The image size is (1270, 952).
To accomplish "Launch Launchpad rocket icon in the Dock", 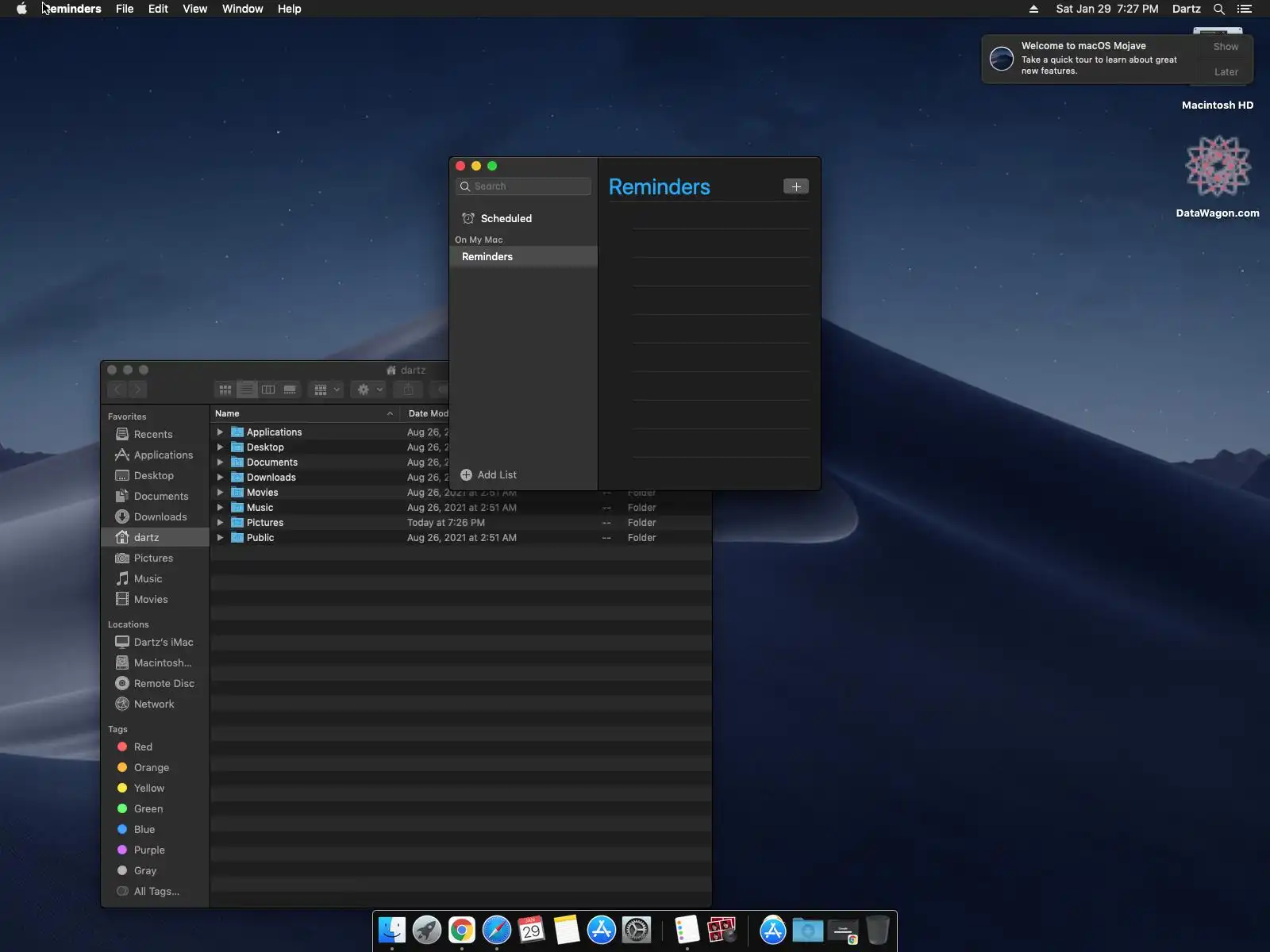I will [427, 930].
